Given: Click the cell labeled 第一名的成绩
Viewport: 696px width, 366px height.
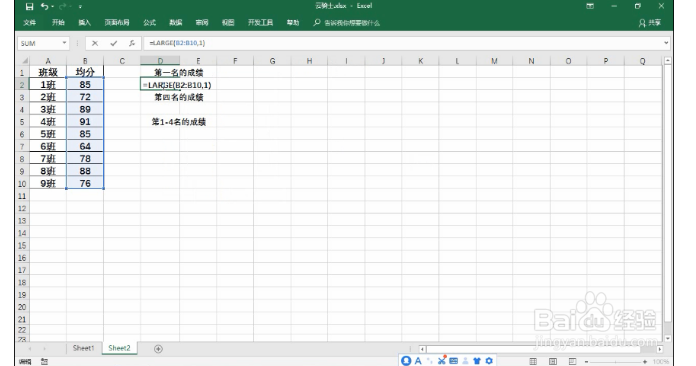Looking at the screenshot, I should tap(178, 72).
